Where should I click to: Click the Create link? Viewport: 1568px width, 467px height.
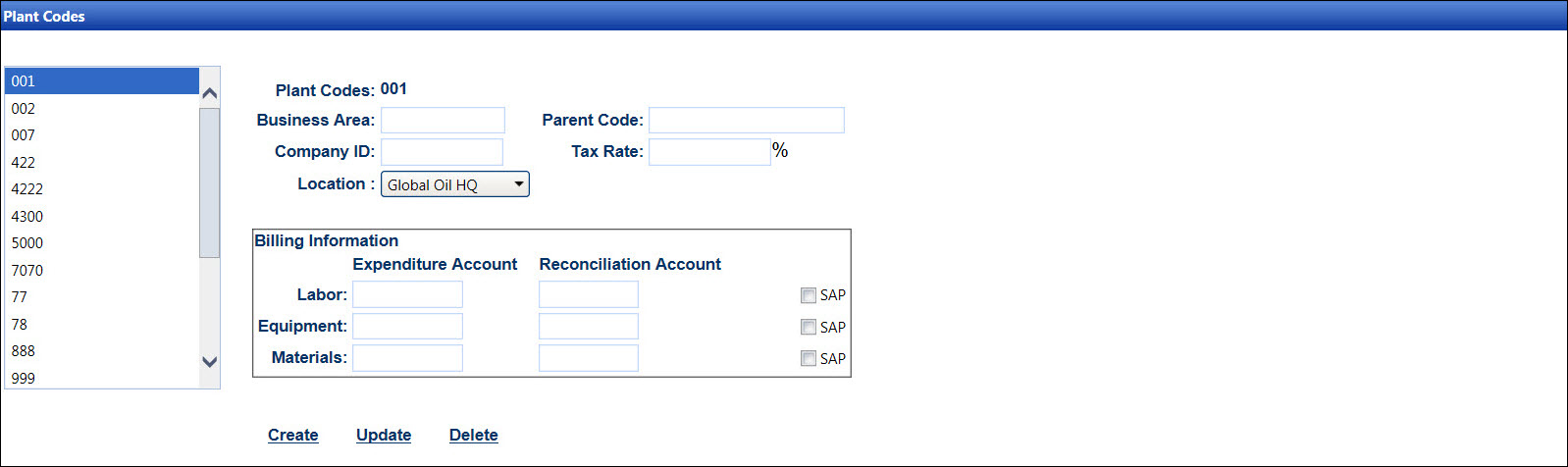pyautogui.click(x=292, y=435)
